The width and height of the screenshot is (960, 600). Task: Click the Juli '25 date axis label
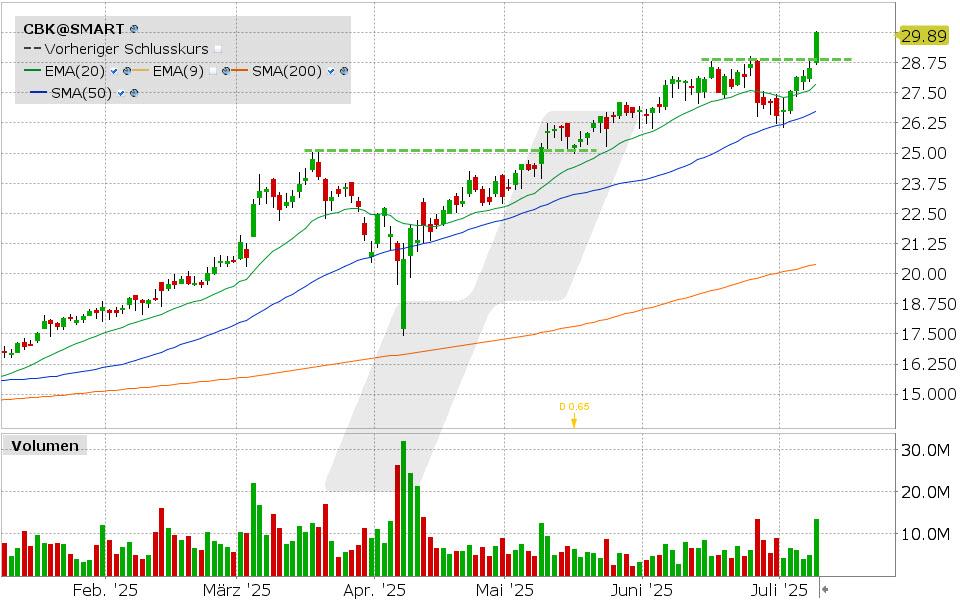click(779, 590)
